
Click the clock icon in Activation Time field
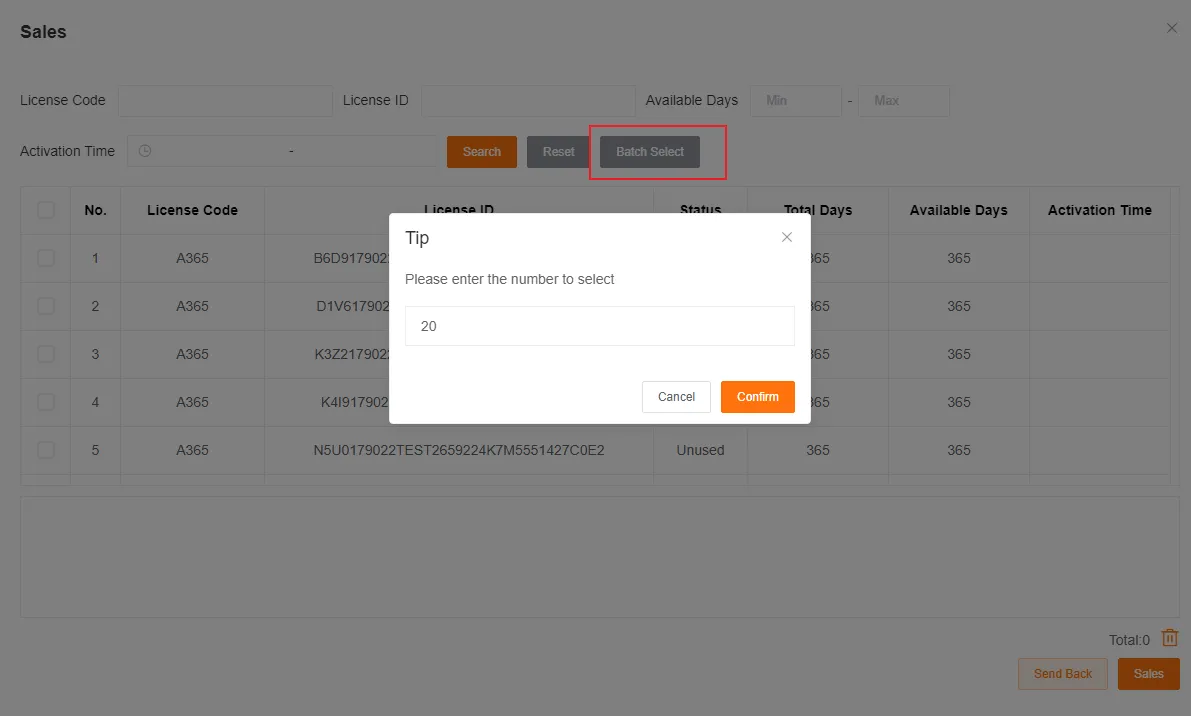coord(143,150)
